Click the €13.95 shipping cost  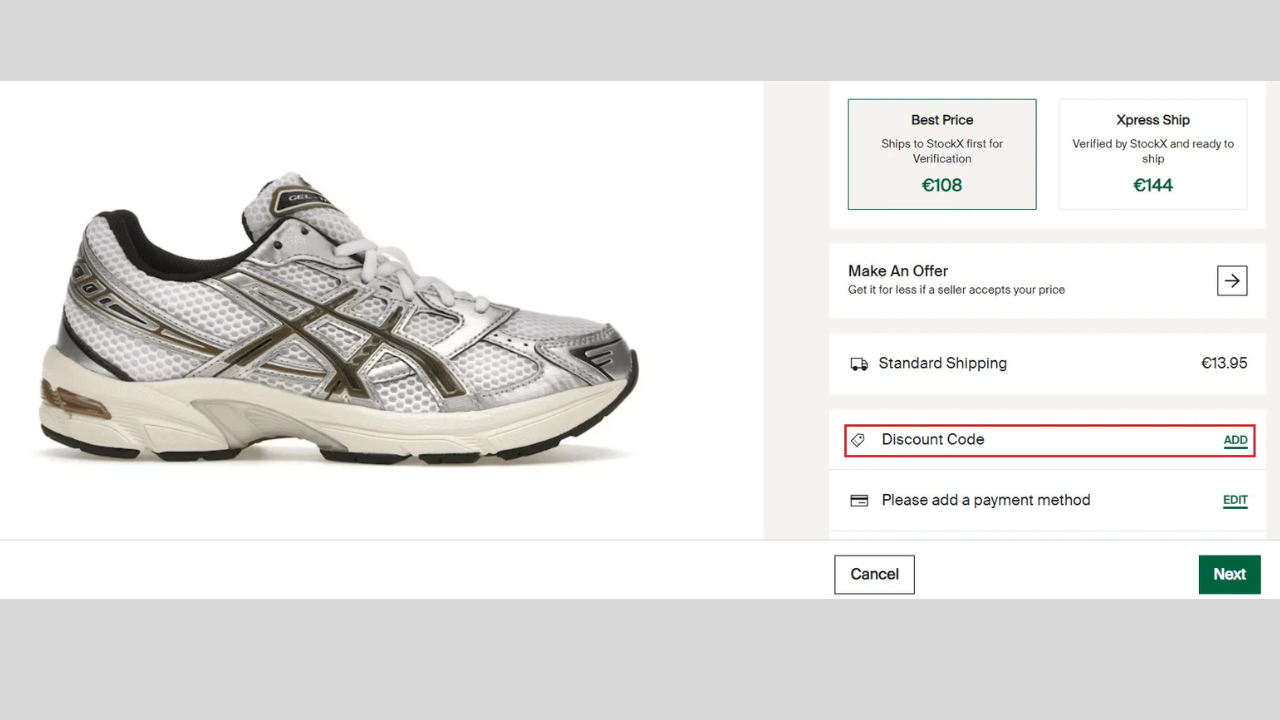[x=1224, y=363]
